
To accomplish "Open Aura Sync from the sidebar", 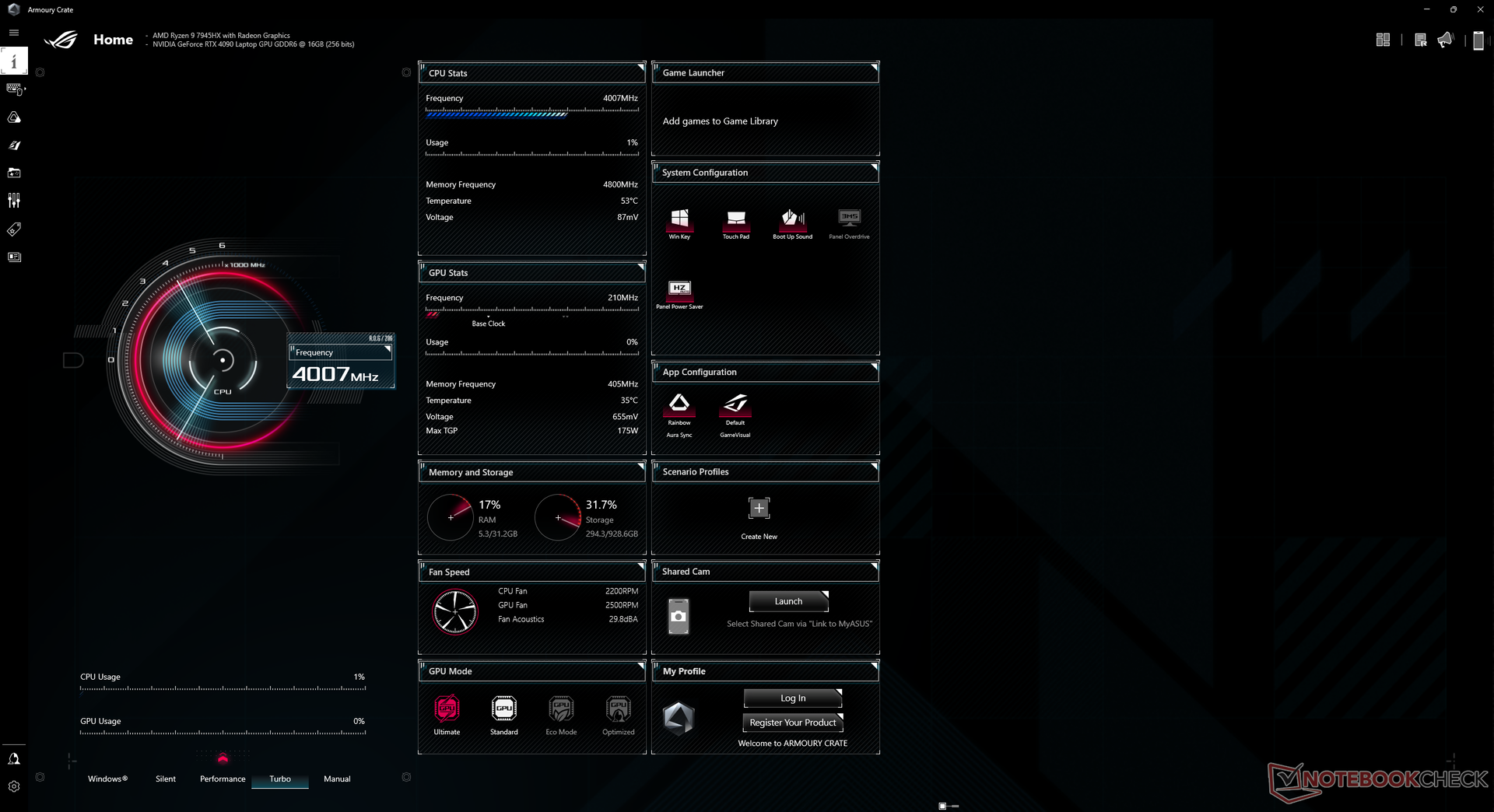I will coord(14,117).
